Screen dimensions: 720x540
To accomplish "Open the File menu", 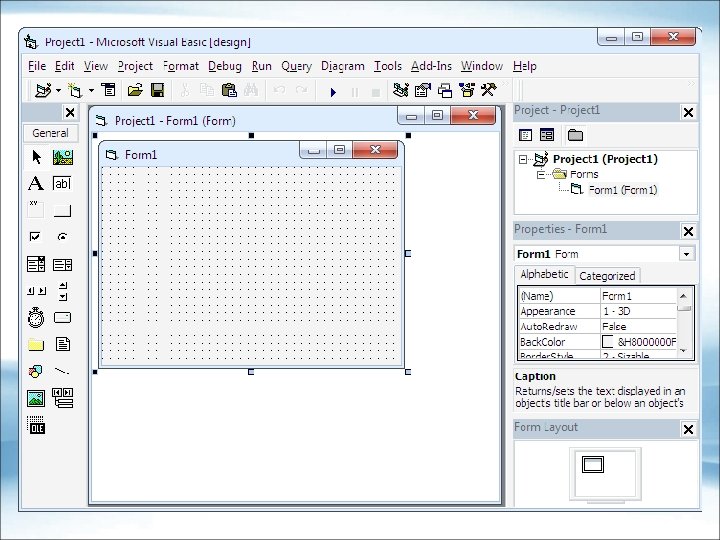I will pos(37,66).
